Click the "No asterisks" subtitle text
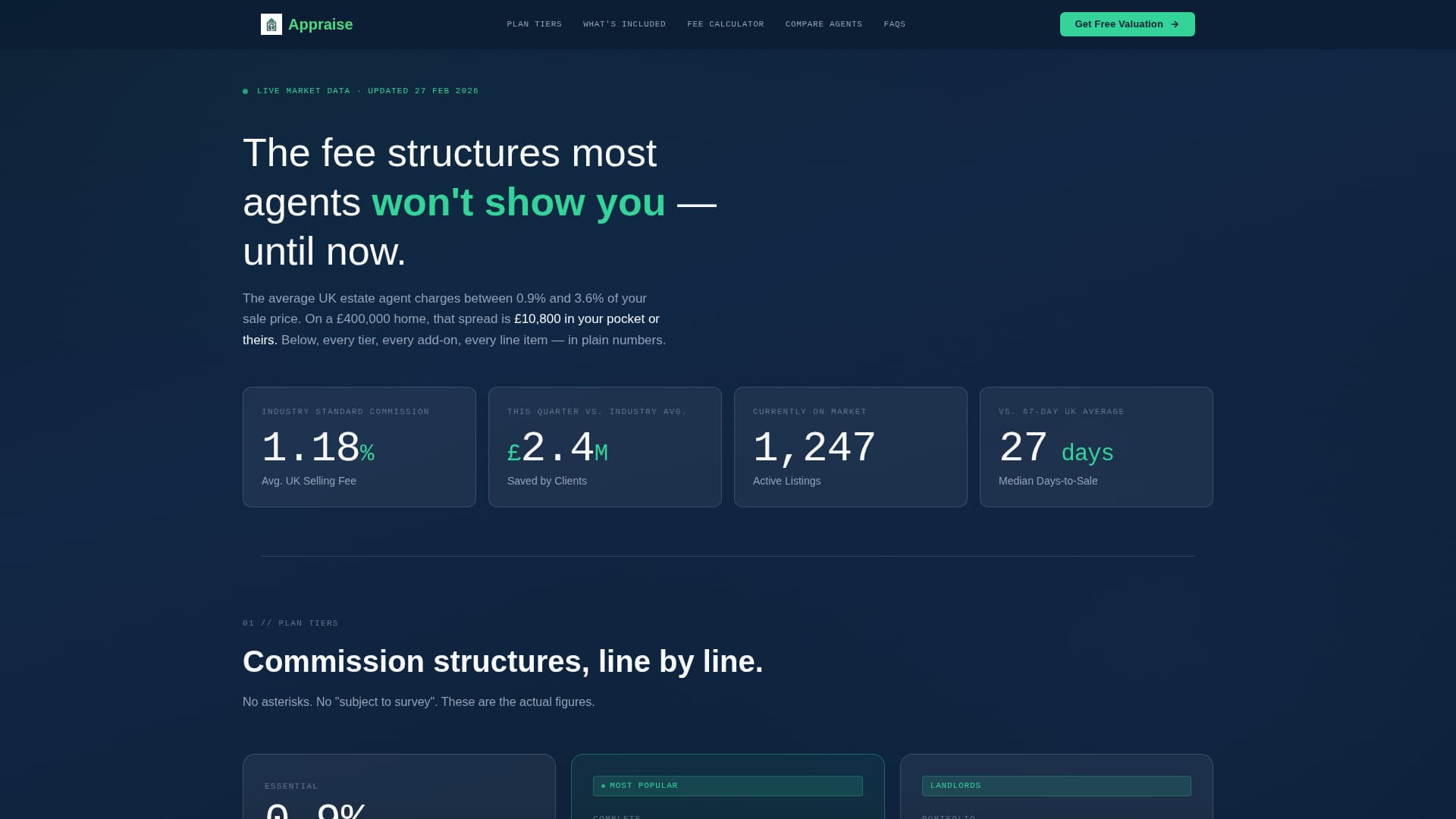1456x819 pixels. tap(419, 702)
